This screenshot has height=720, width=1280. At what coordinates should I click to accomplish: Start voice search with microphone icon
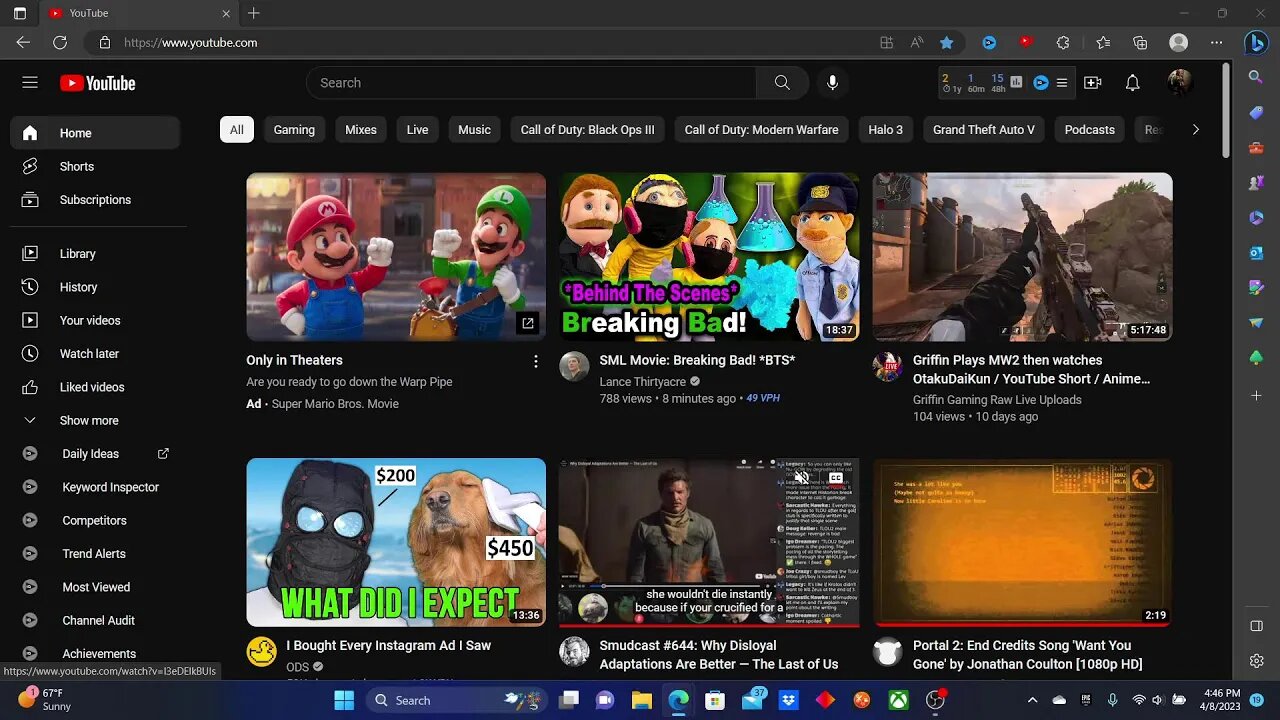(x=832, y=83)
